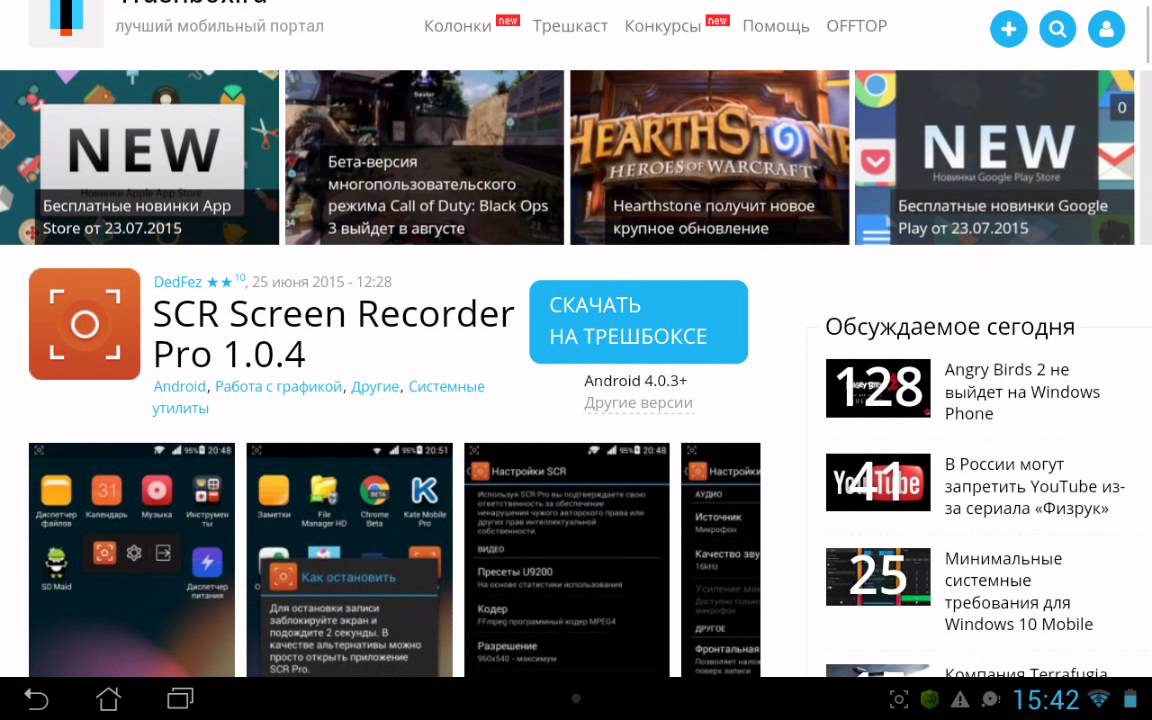The image size is (1152, 720).
Task: Open the OFFTOP menu item
Action: [857, 26]
